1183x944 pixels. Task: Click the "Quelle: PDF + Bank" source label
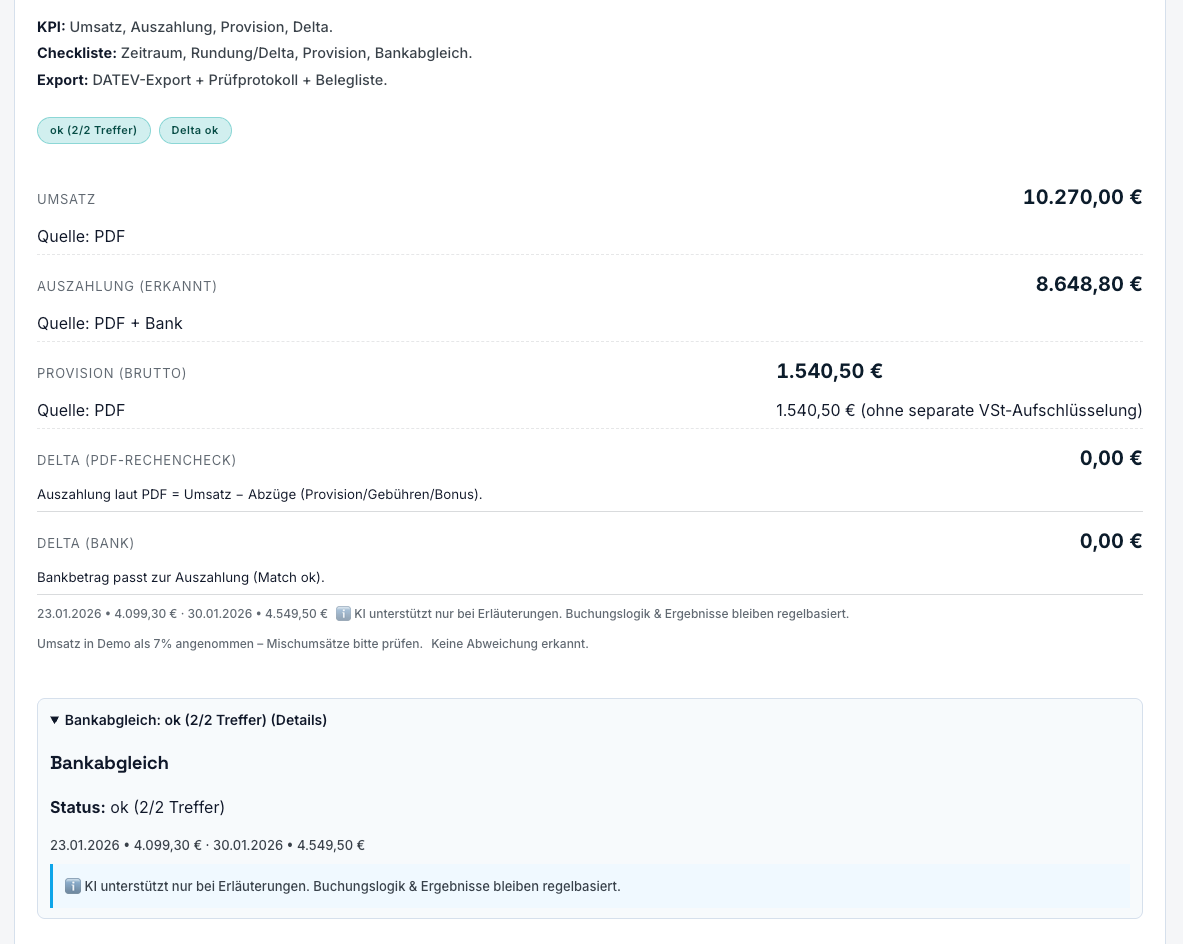coord(110,323)
